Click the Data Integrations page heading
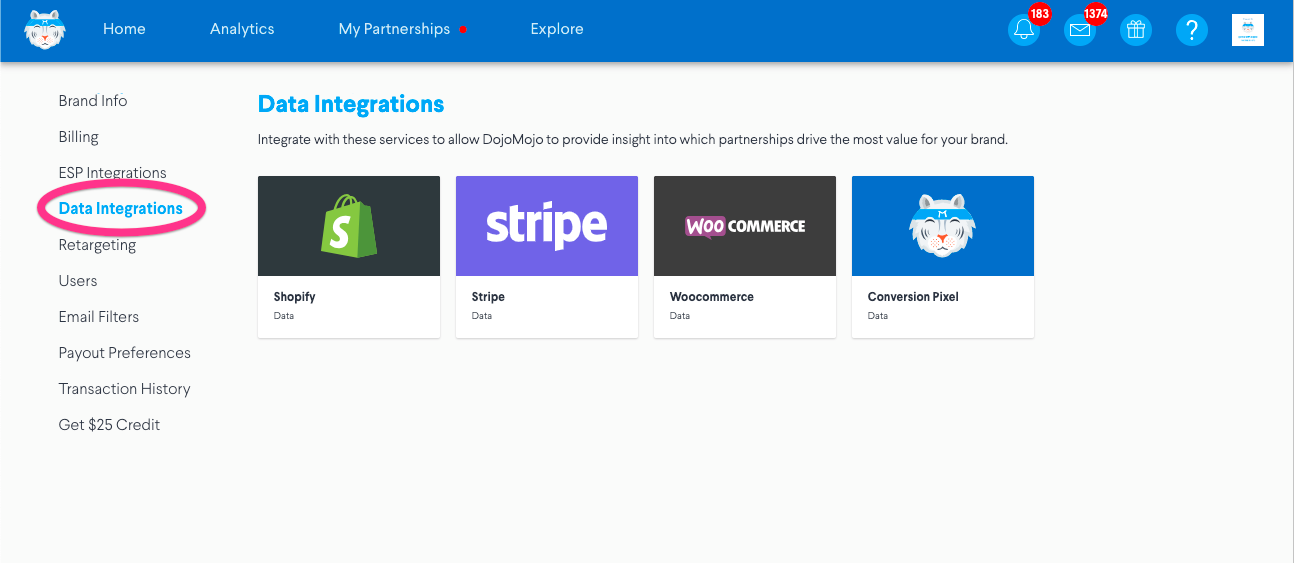Image resolution: width=1294 pixels, height=563 pixels. [x=351, y=104]
